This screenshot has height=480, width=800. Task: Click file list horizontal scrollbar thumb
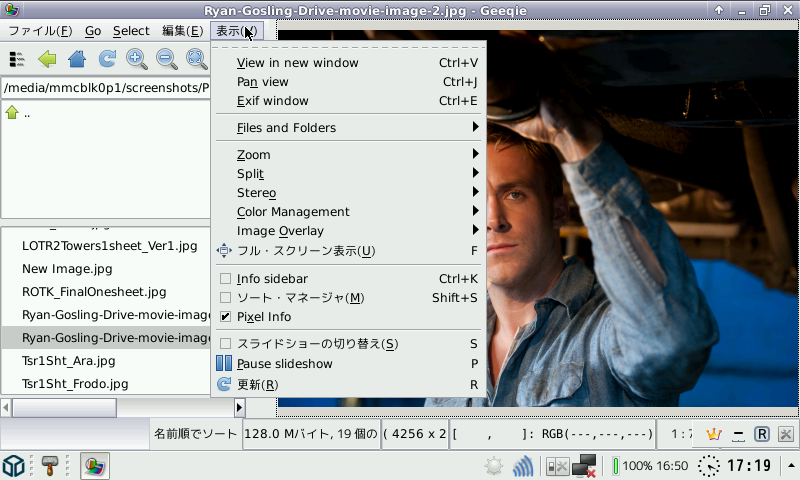tap(64, 408)
